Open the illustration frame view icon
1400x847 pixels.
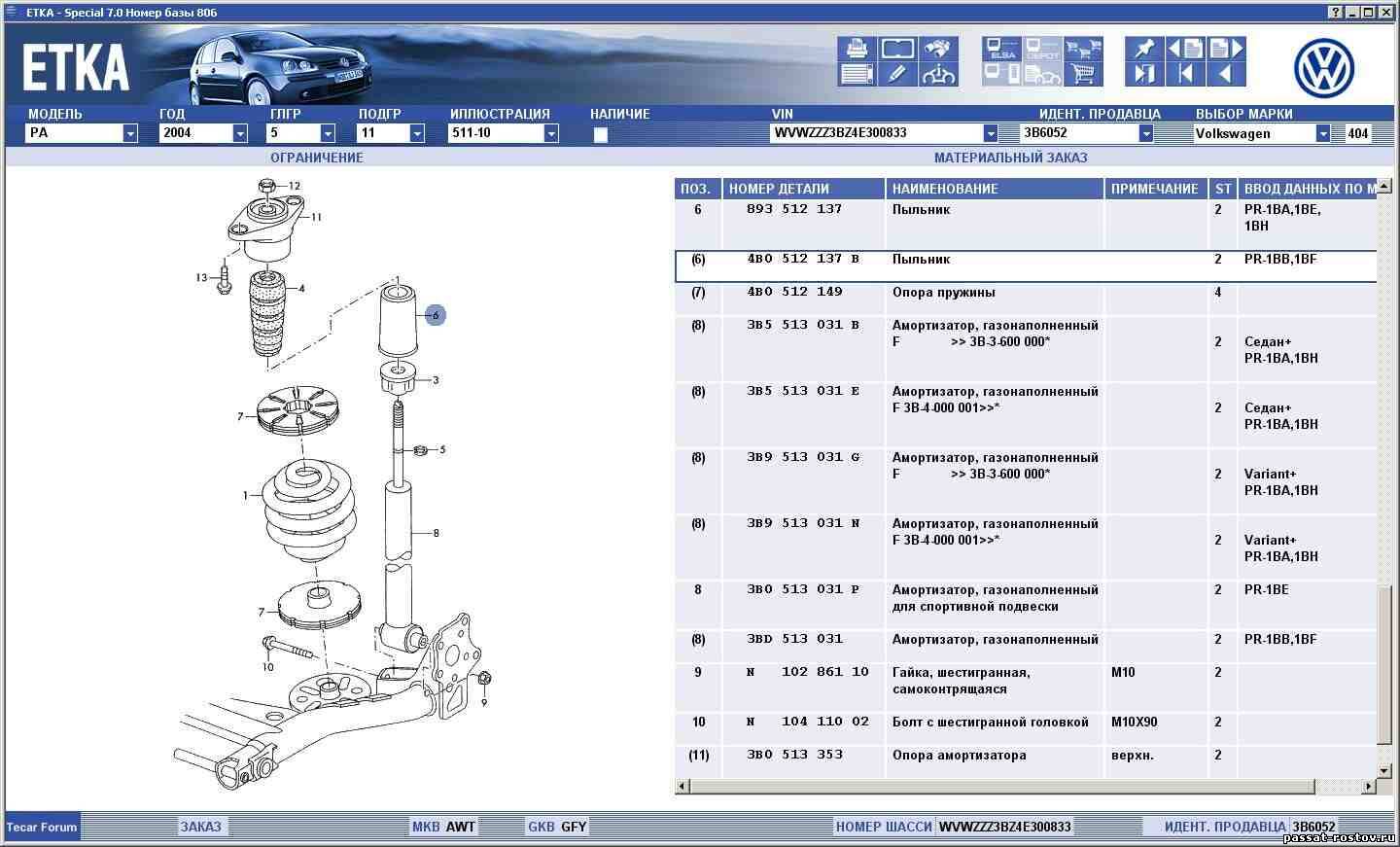[897, 49]
